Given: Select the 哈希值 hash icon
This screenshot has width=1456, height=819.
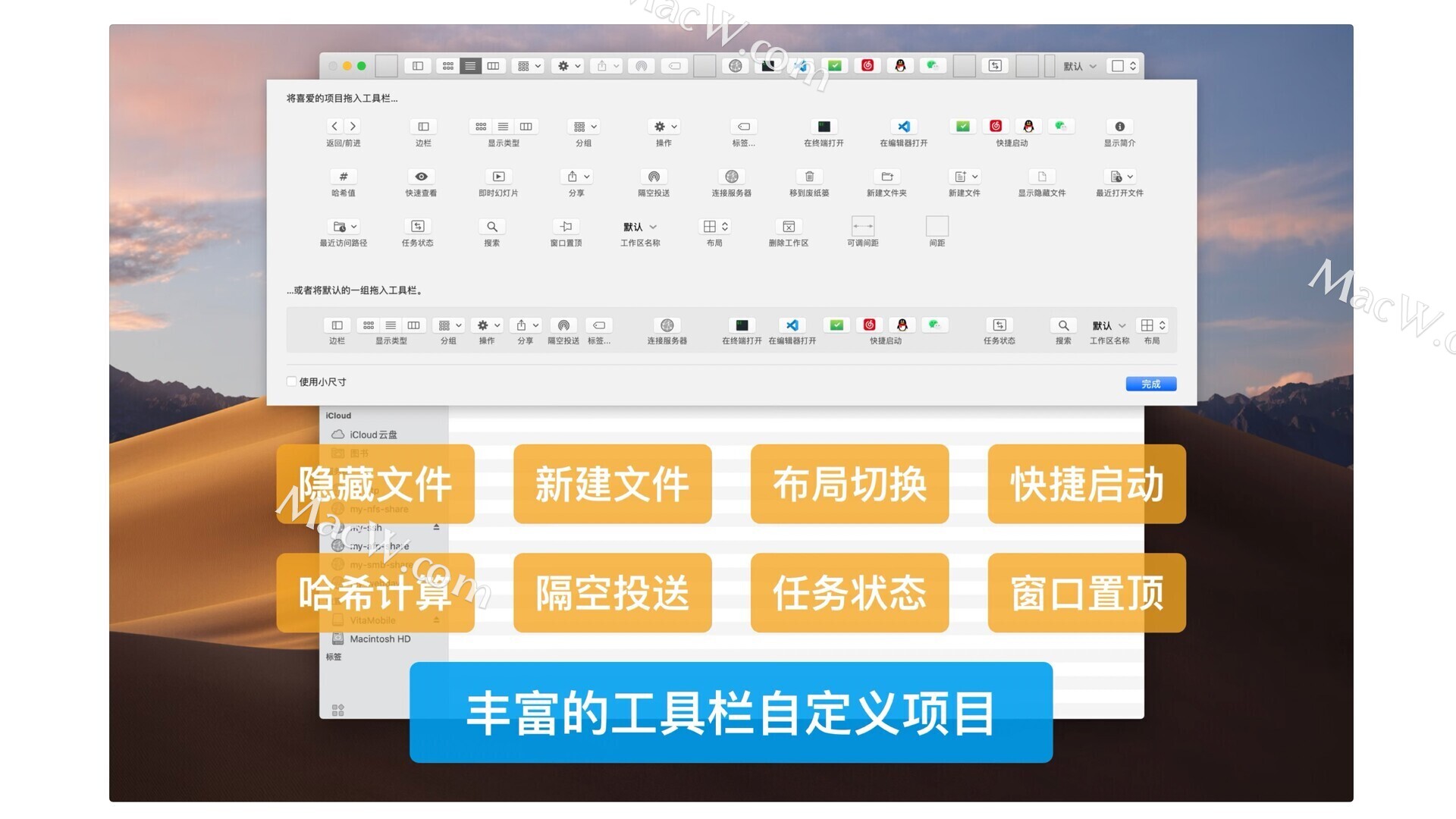Looking at the screenshot, I should [344, 176].
